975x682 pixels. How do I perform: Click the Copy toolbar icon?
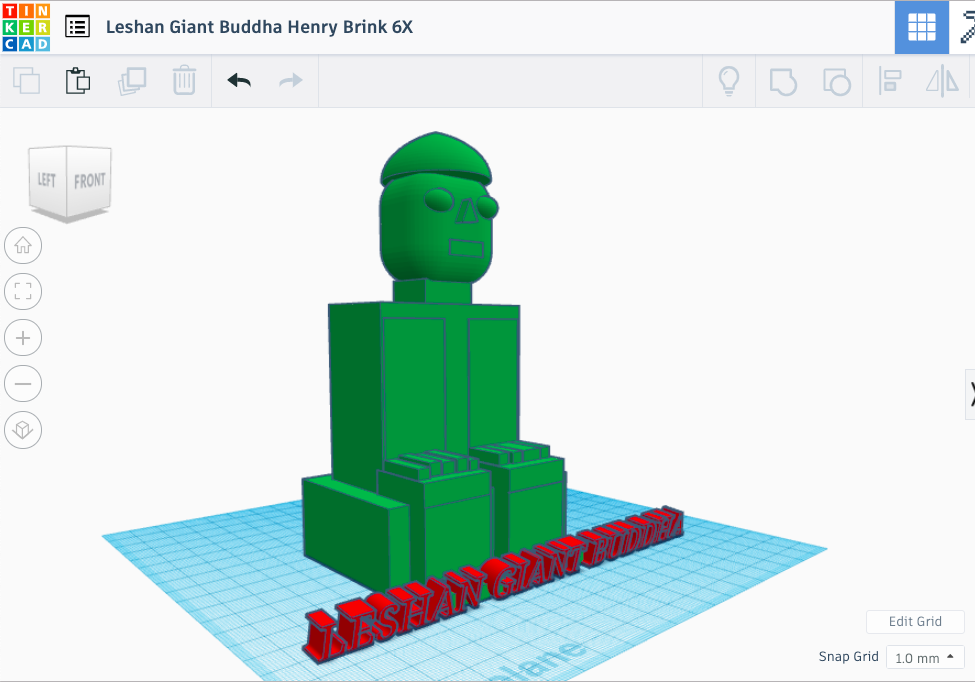click(x=26, y=81)
